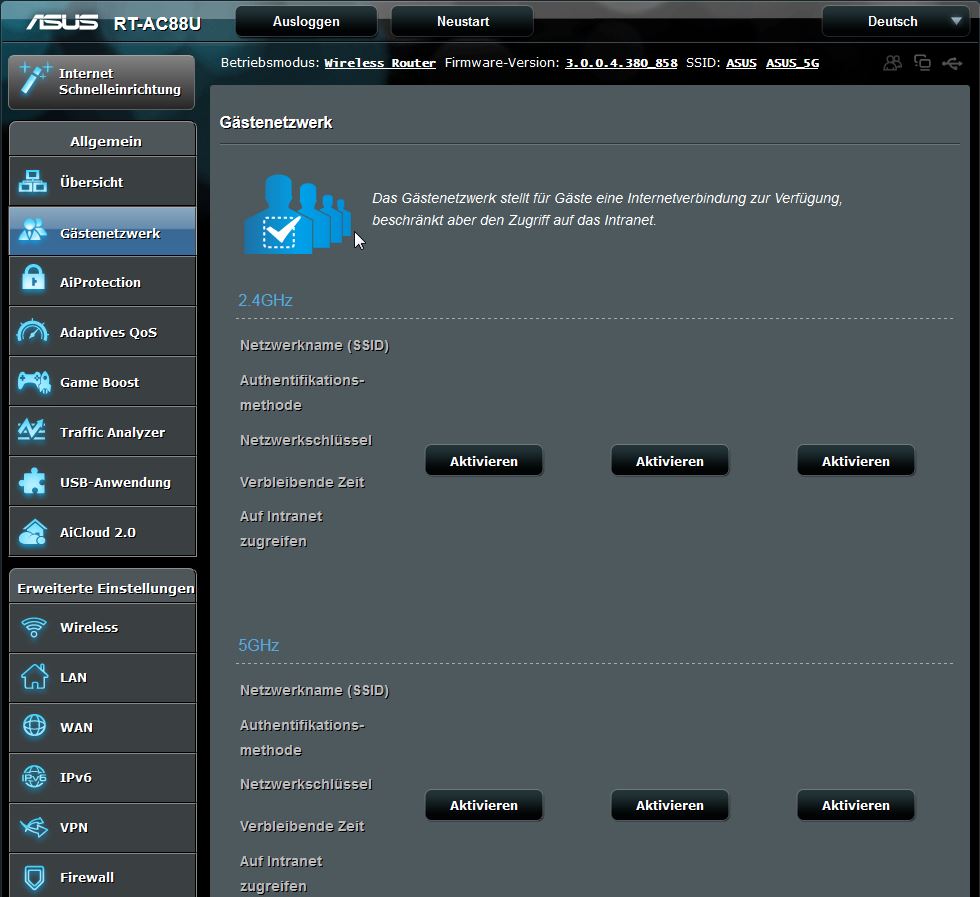
Task: Activate second 5GHz guest network
Action: [x=669, y=805]
